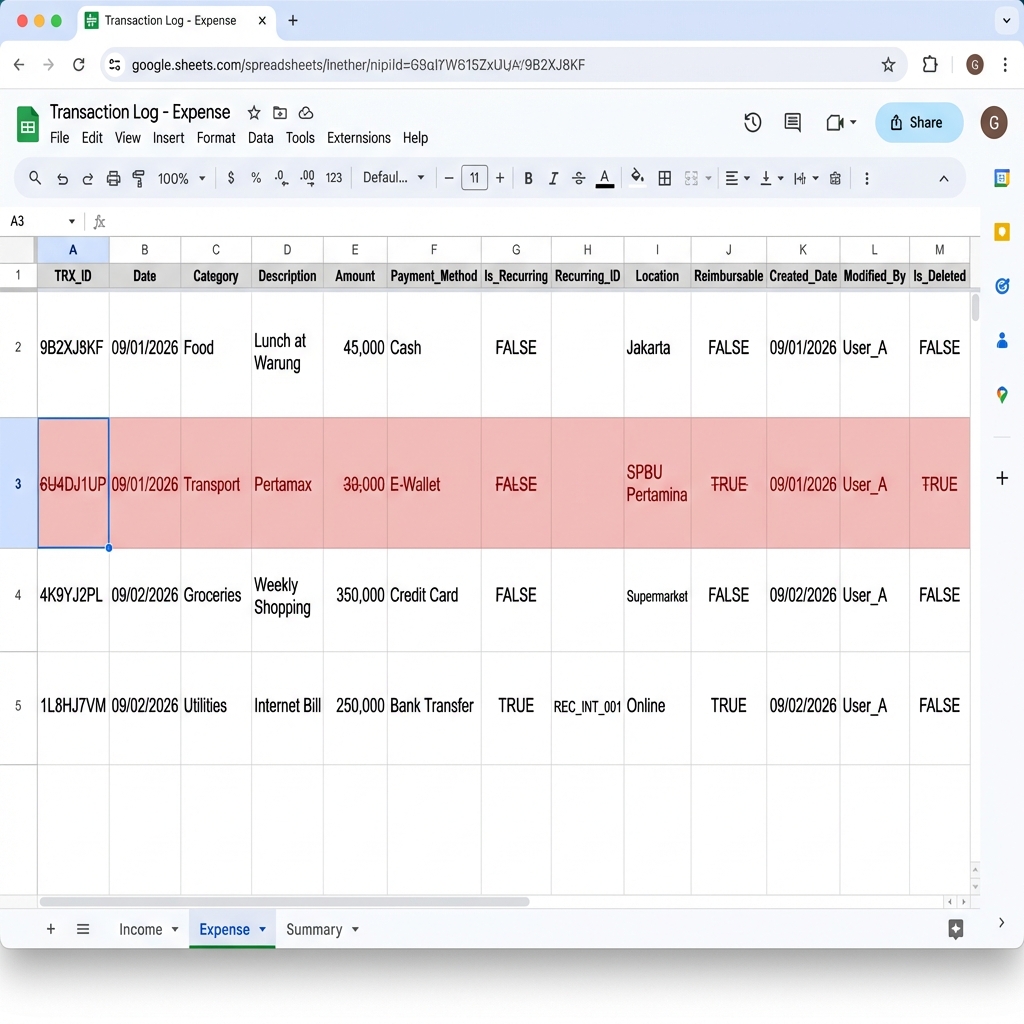Start a new comment thread
This screenshot has height=1024, width=1024.
pyautogui.click(x=792, y=122)
